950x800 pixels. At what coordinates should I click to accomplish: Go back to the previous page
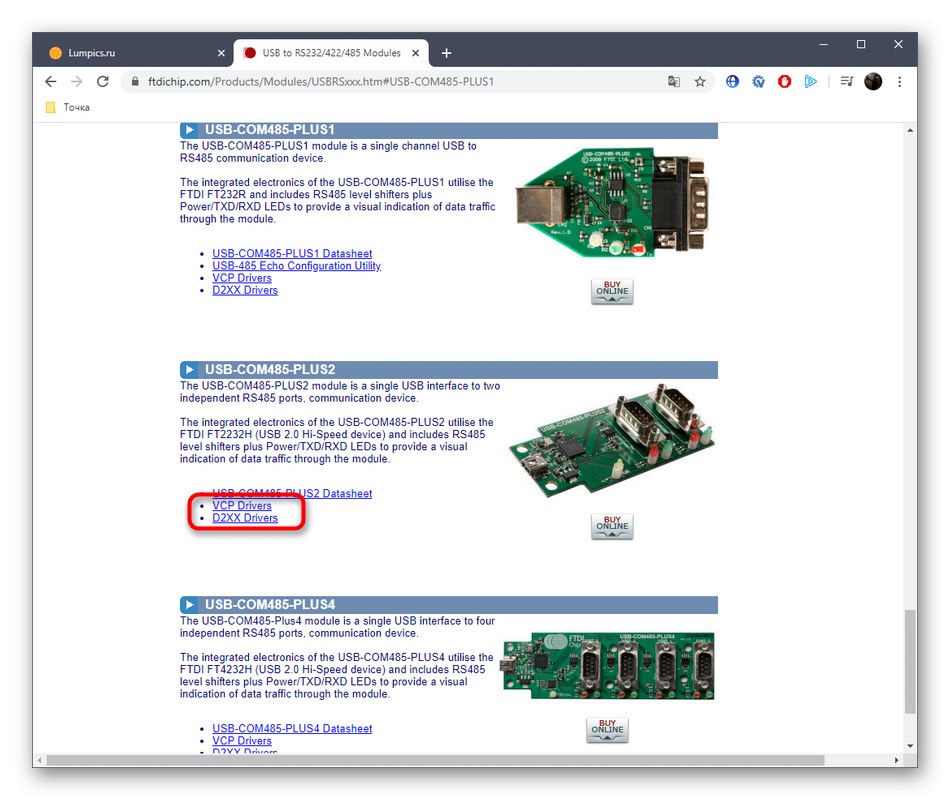coord(51,81)
